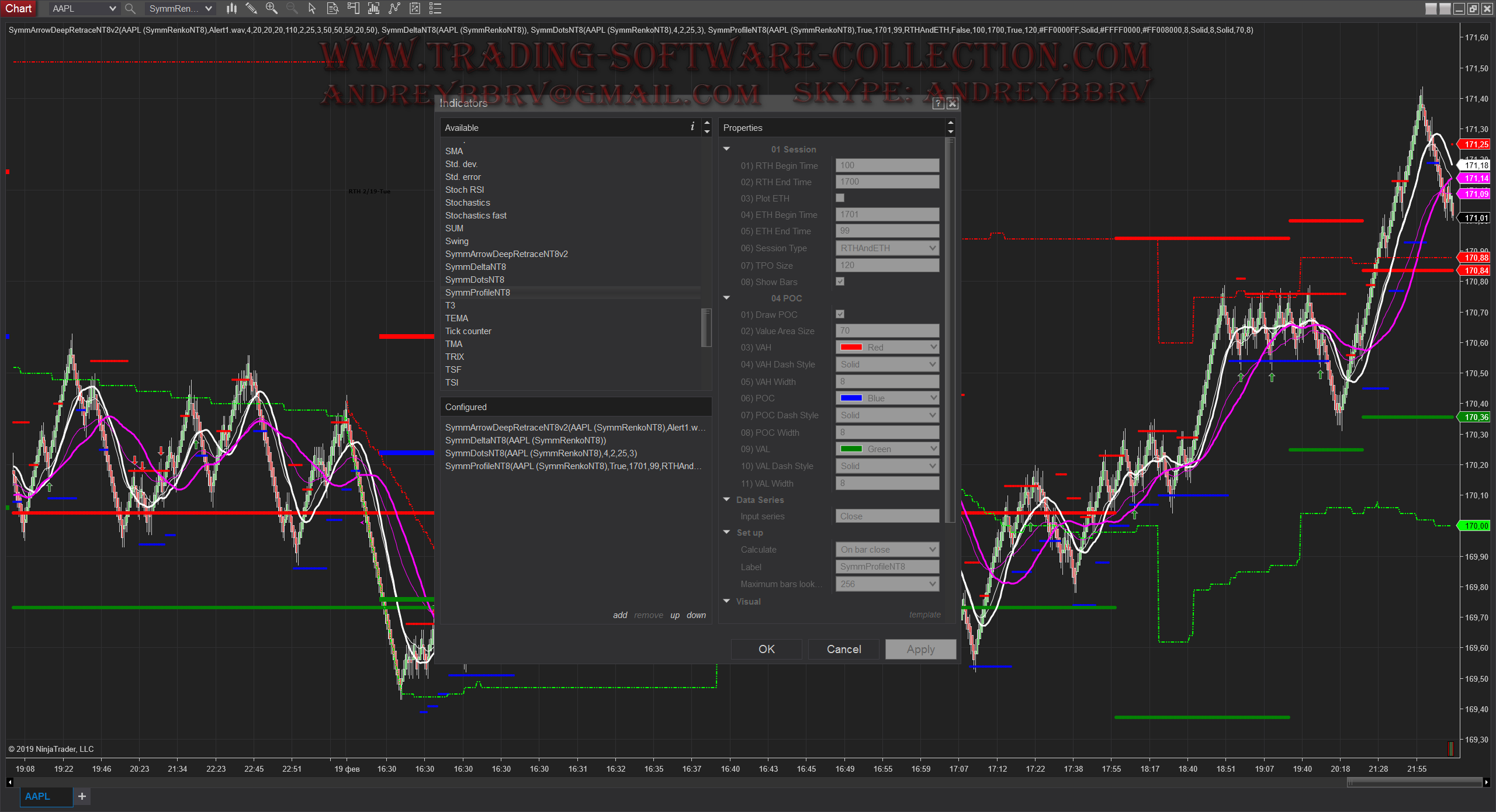1496x812 pixels.
Task: Toggle the Draw POC checkbox
Action: click(x=840, y=314)
